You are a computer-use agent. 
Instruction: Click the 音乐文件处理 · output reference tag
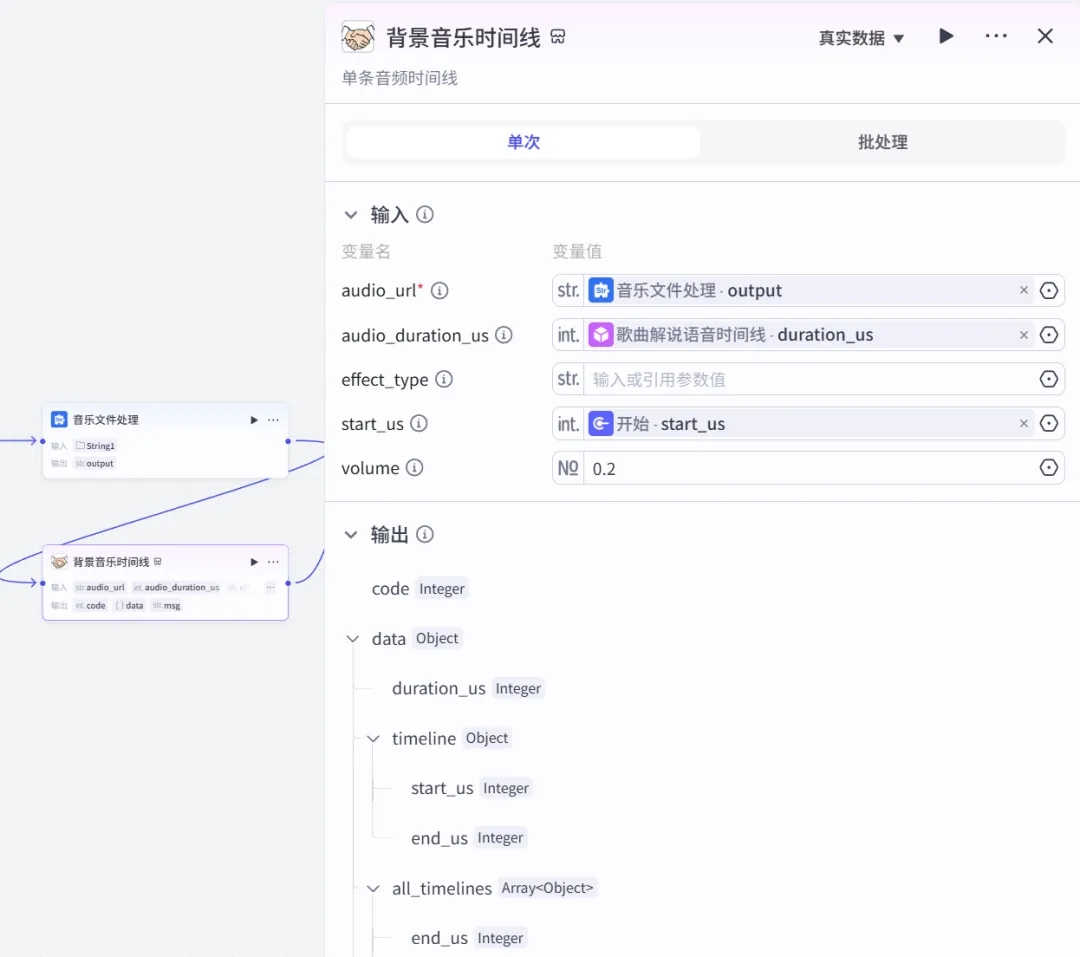(x=810, y=291)
